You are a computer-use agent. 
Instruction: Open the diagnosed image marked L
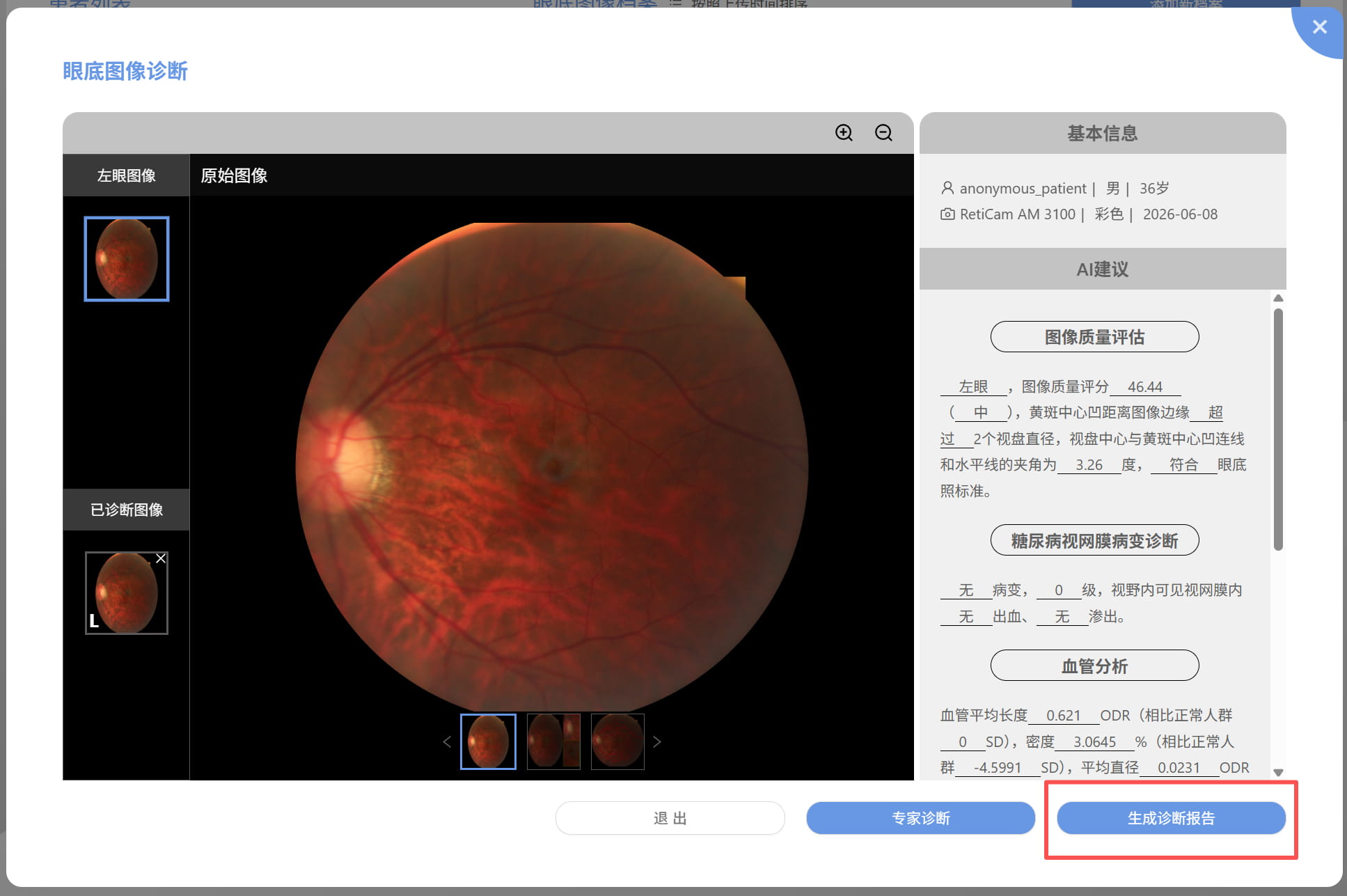(127, 593)
